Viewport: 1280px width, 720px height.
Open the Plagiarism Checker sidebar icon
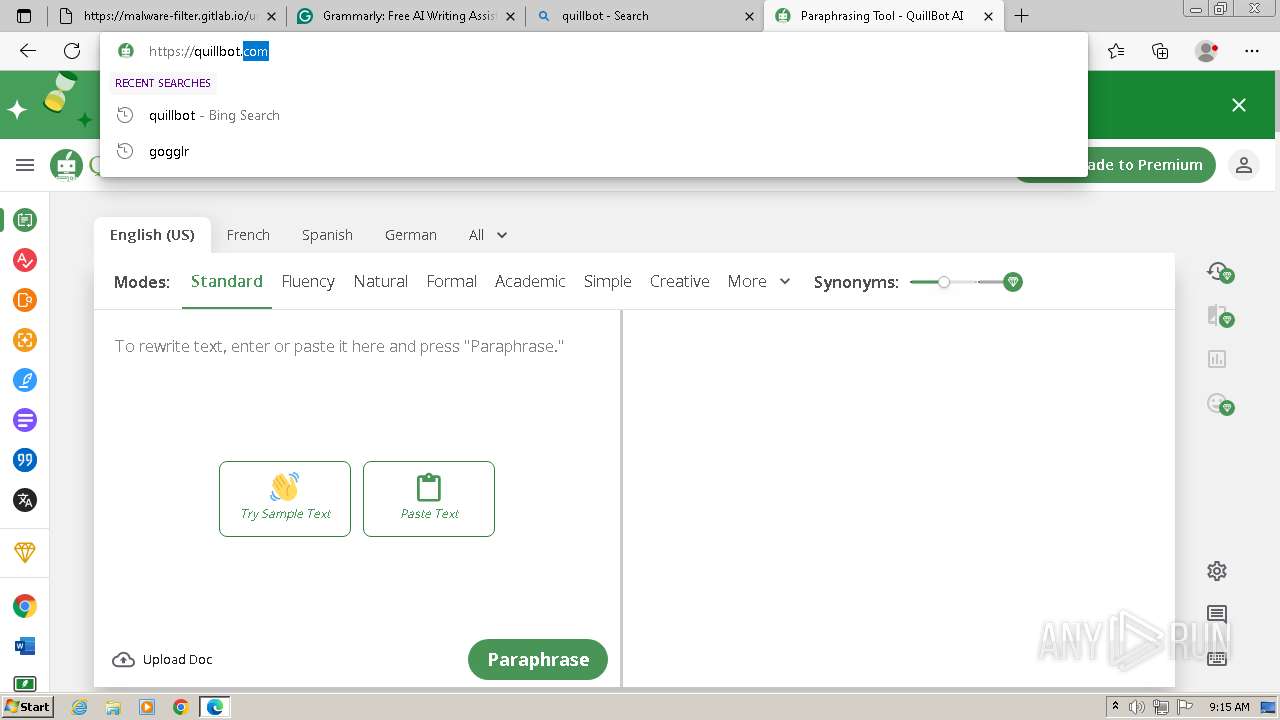(x=25, y=340)
